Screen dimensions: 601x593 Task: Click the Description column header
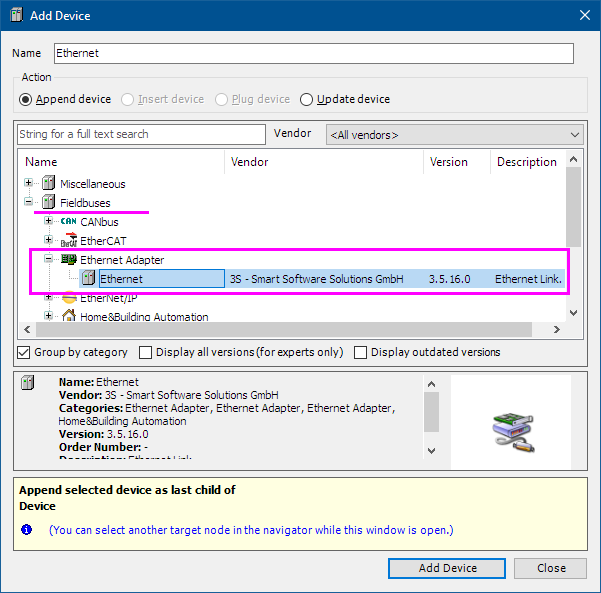coord(527,162)
